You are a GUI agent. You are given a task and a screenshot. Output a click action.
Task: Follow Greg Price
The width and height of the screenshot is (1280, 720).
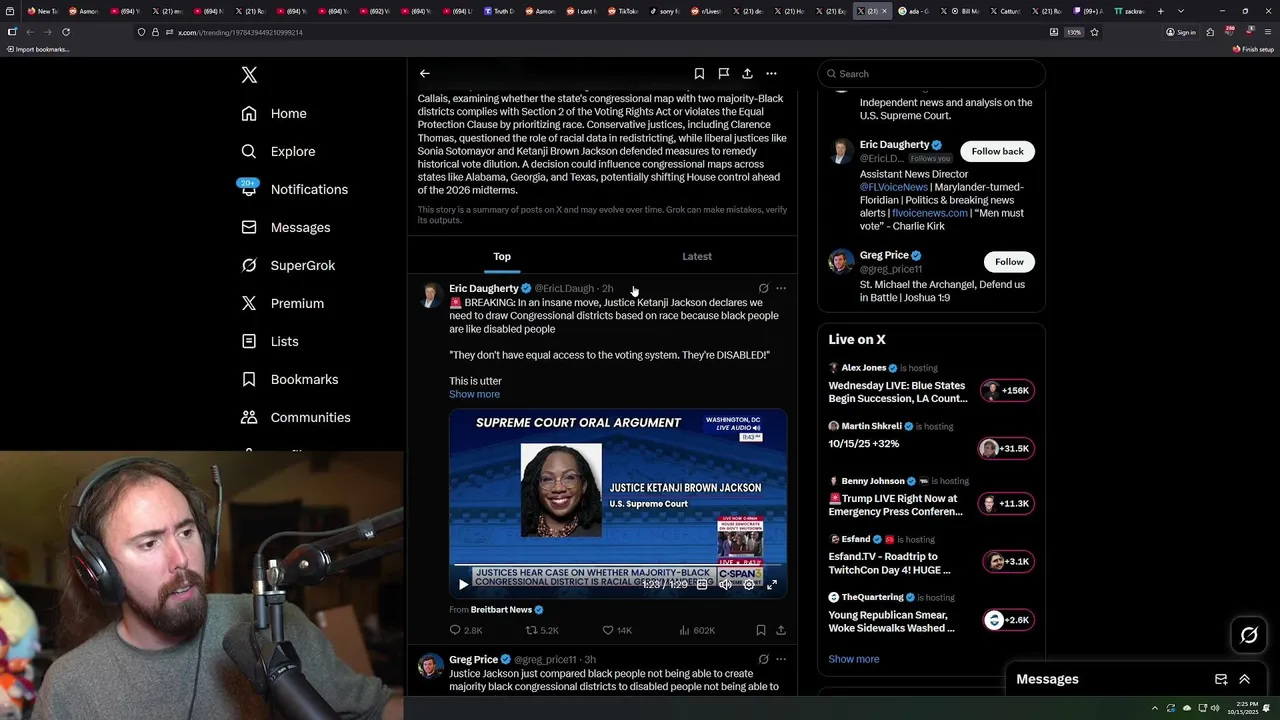pos(1009,262)
